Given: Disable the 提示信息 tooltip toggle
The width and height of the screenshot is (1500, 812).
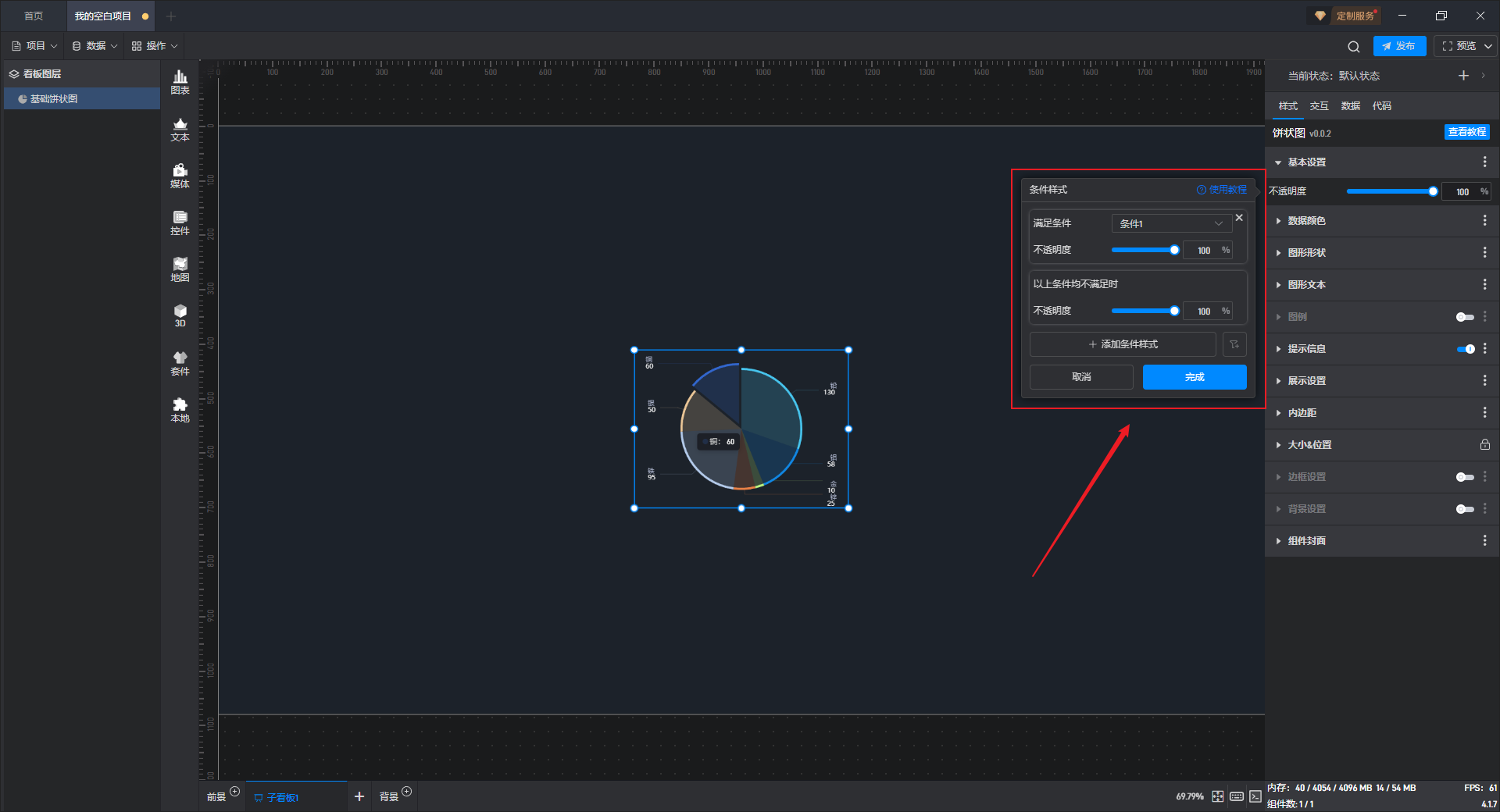Looking at the screenshot, I should pos(1465,349).
